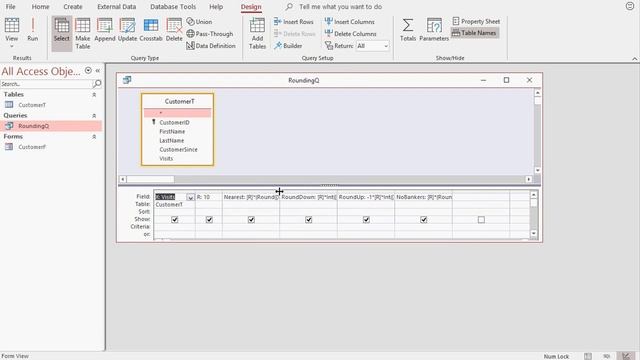Collapse the Forms group in navigation pane

point(94,137)
